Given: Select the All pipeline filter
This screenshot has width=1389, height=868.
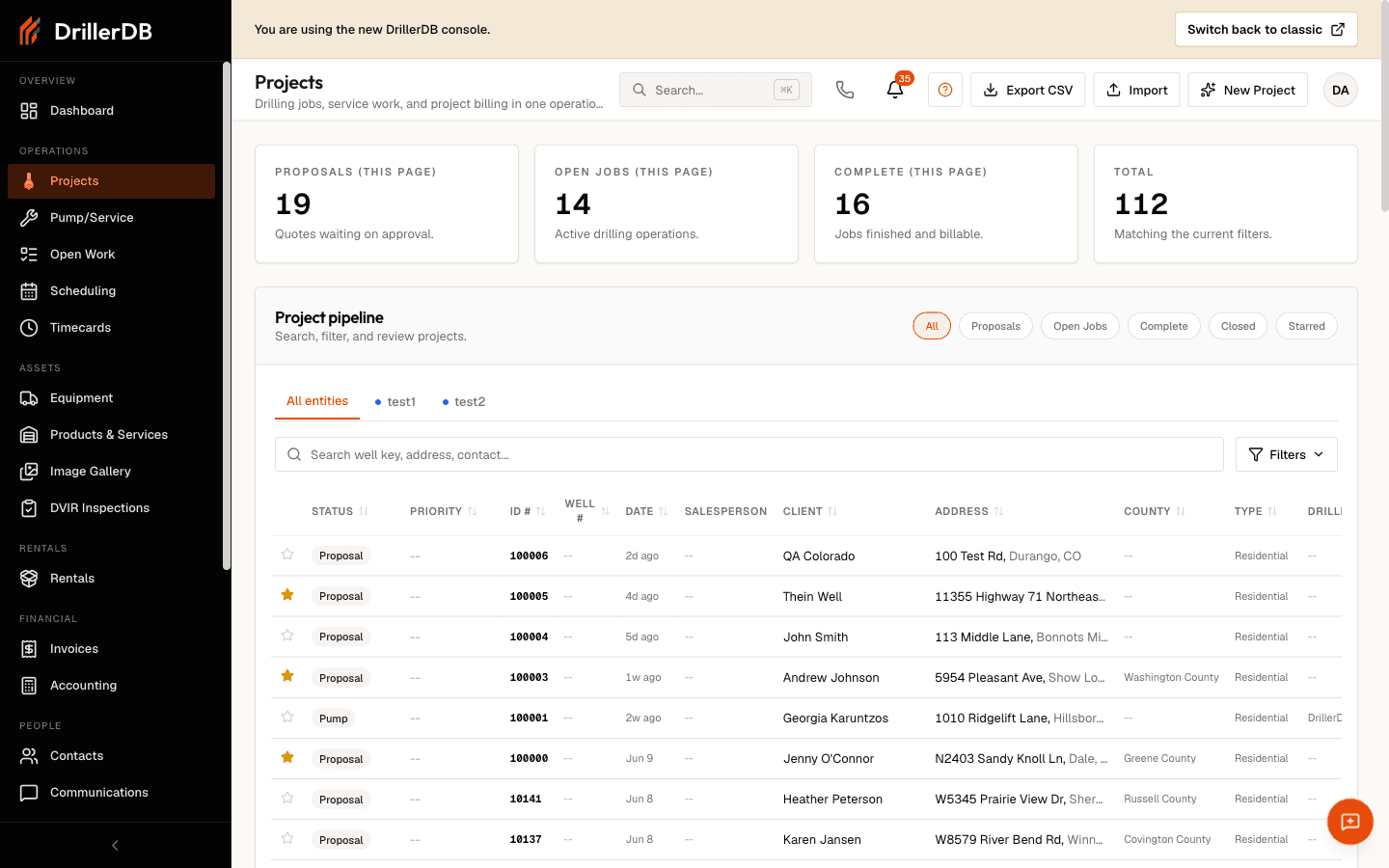Looking at the screenshot, I should tap(932, 326).
